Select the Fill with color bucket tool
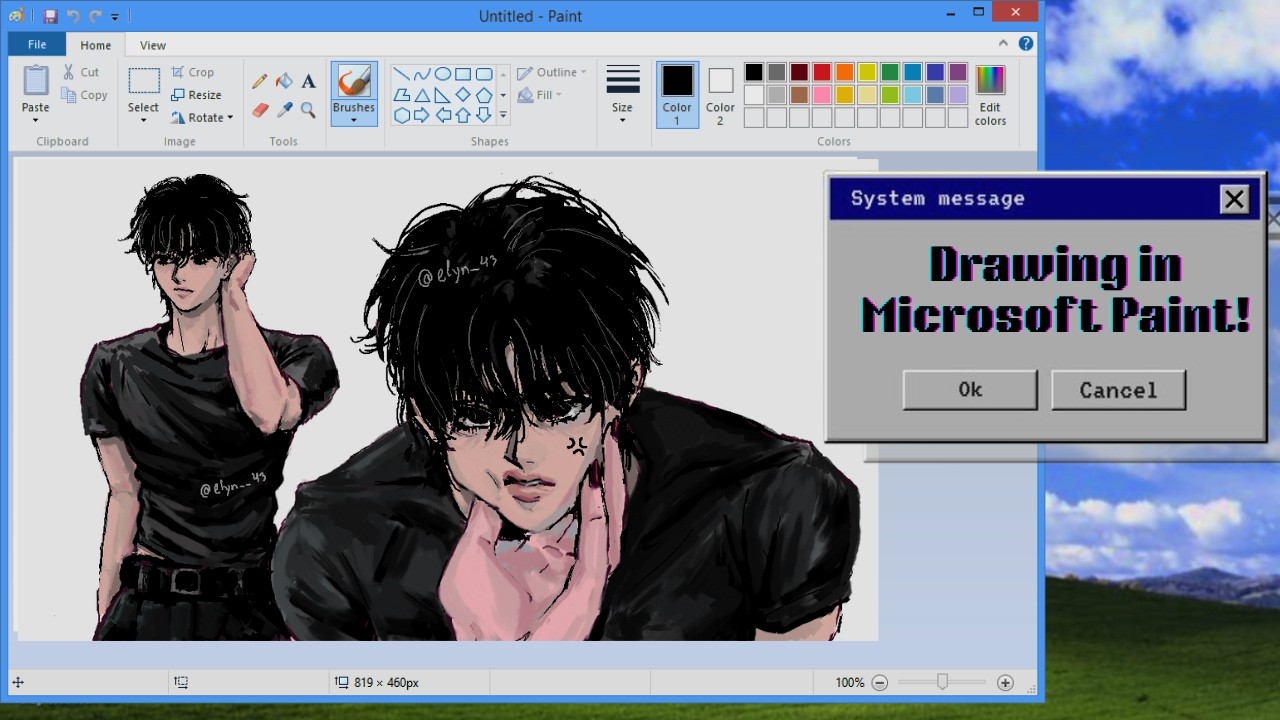Screen dimensions: 1280x720 coord(284,81)
